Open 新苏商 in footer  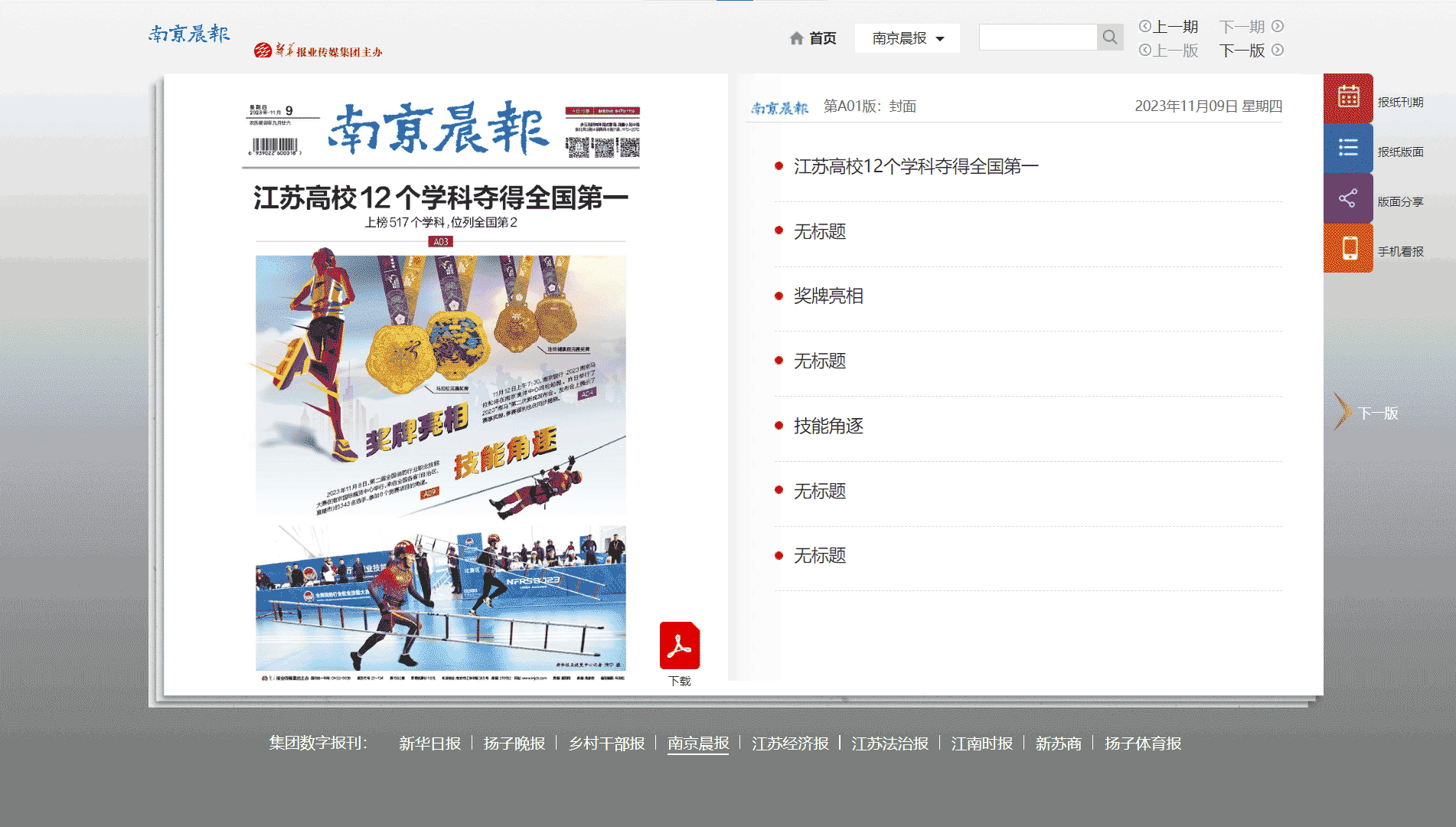point(1058,744)
